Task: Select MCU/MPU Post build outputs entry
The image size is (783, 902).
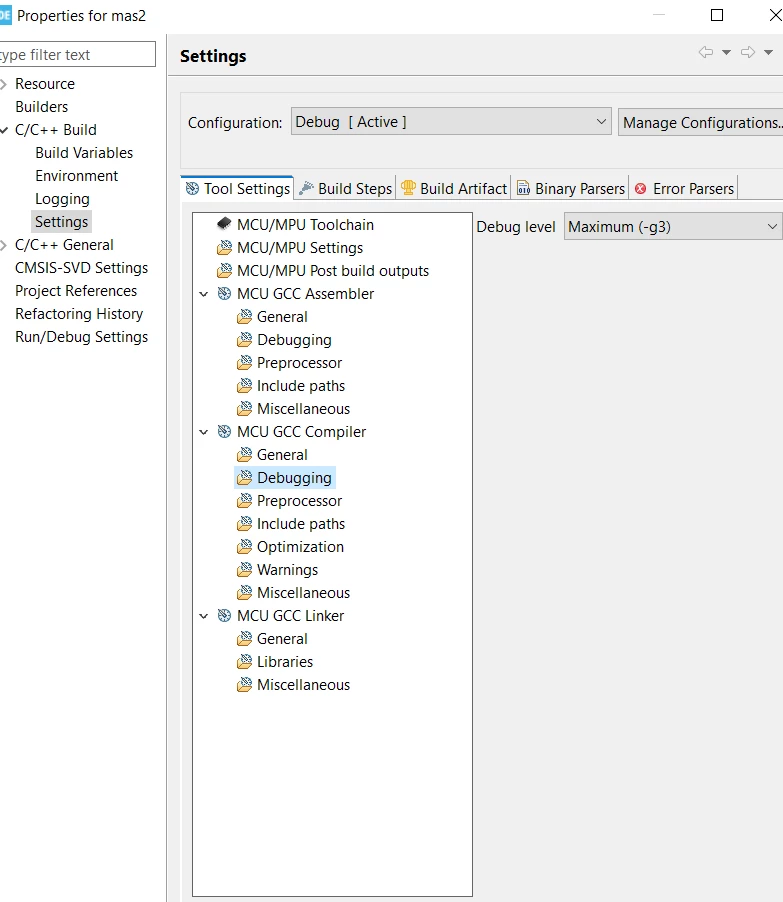Action: coord(333,270)
